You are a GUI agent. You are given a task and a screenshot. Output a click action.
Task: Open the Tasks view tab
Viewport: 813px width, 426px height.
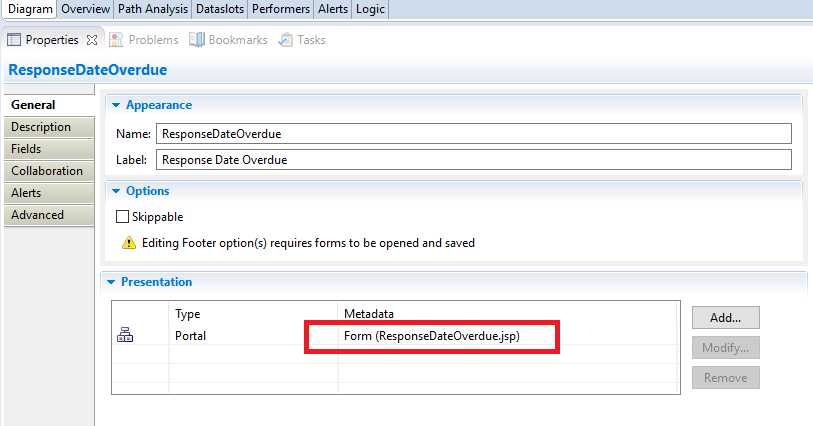[x=302, y=40]
